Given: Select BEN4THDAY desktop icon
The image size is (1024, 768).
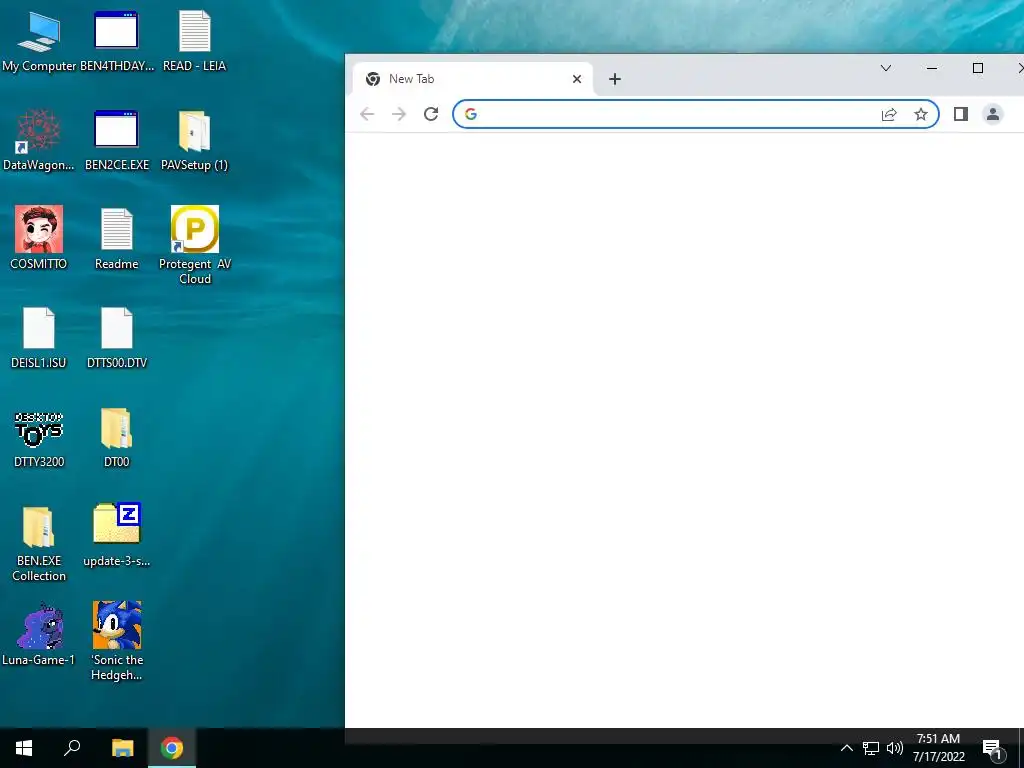Looking at the screenshot, I should coord(116,41).
